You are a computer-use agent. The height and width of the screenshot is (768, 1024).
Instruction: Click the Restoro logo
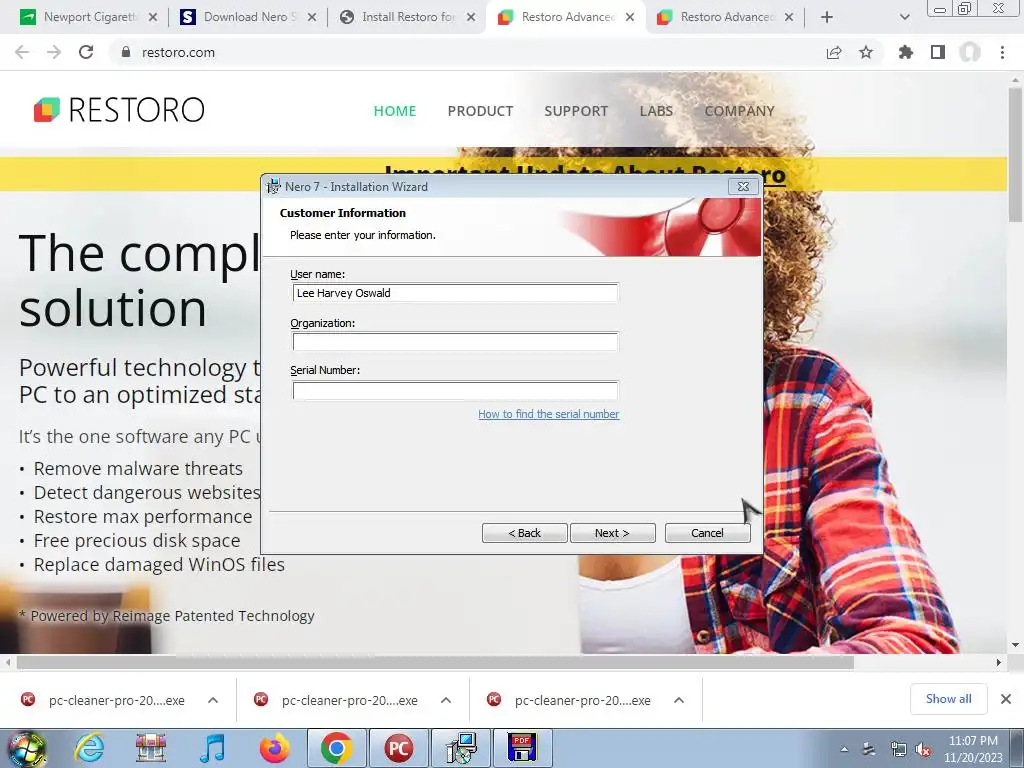[119, 110]
